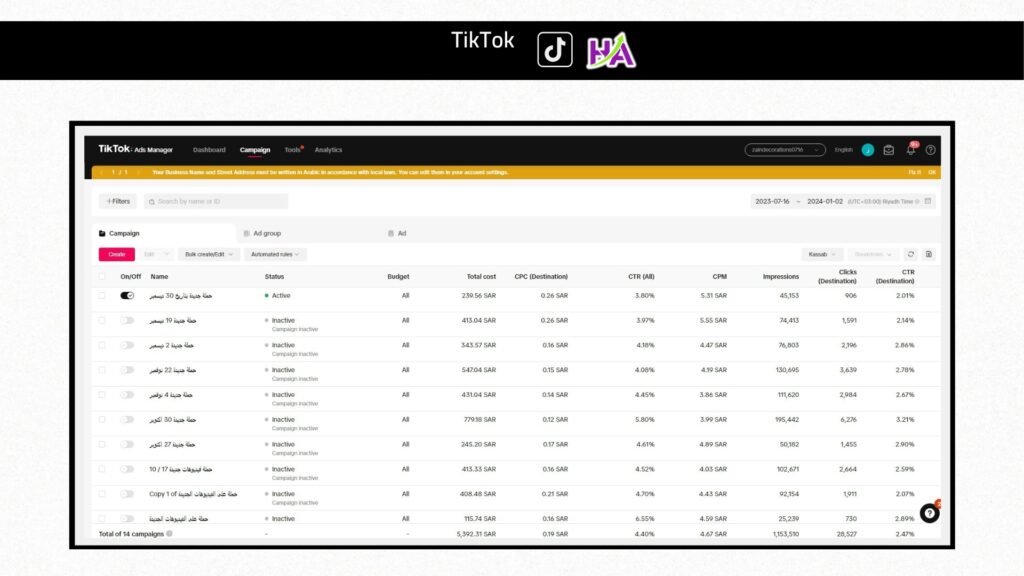
Task: Click the Campaign folder icon
Action: 102,233
